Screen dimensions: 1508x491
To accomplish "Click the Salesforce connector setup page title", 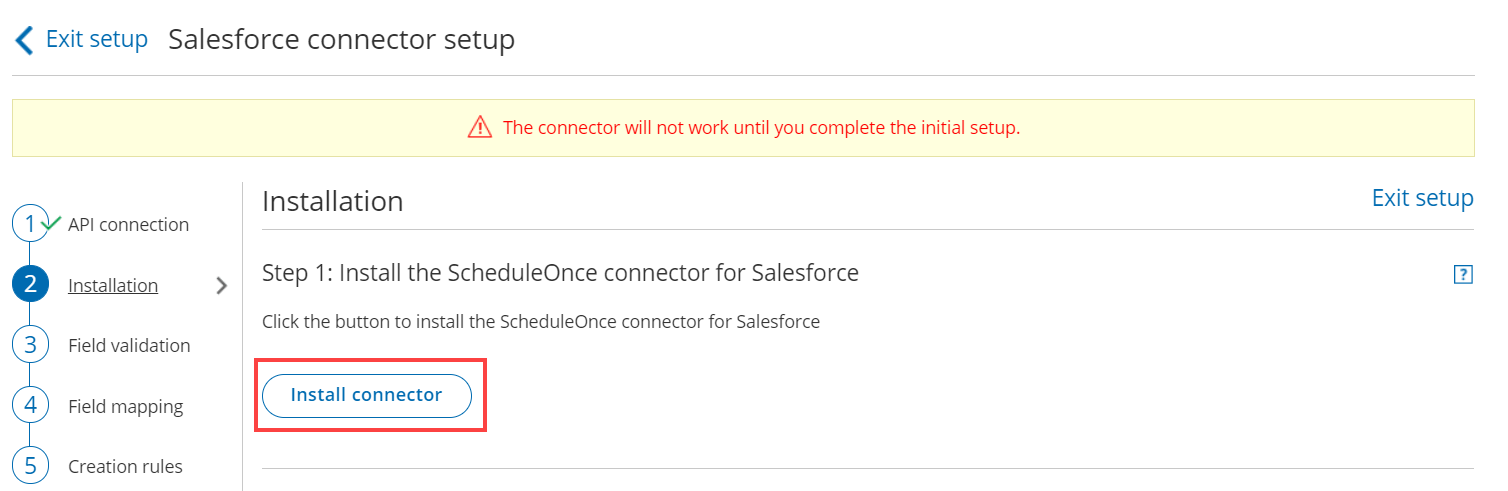I will click(x=341, y=40).
